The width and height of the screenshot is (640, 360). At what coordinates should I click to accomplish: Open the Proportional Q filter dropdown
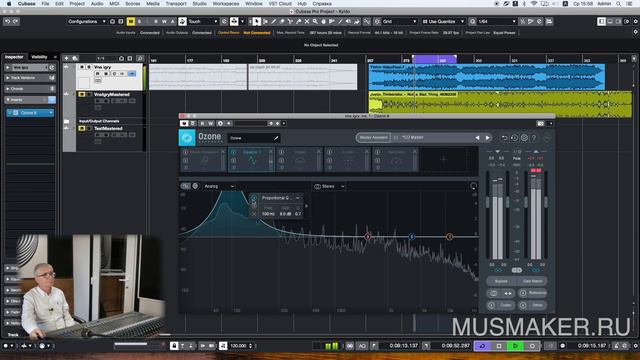click(281, 198)
